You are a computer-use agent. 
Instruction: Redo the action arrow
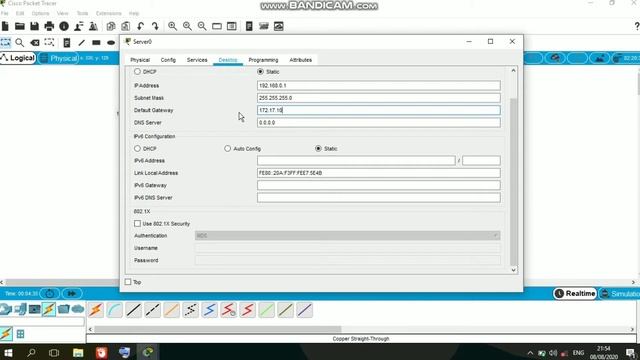155,27
